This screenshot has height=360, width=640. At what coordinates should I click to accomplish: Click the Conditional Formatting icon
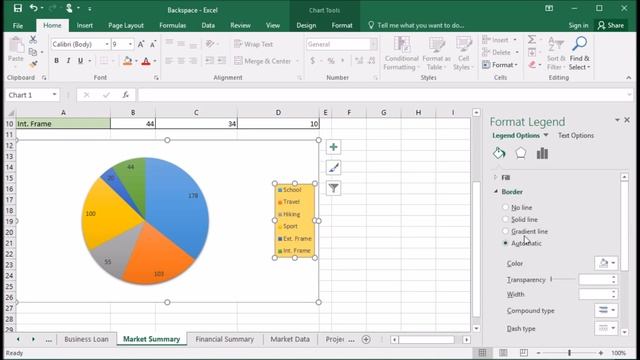pyautogui.click(x=402, y=45)
